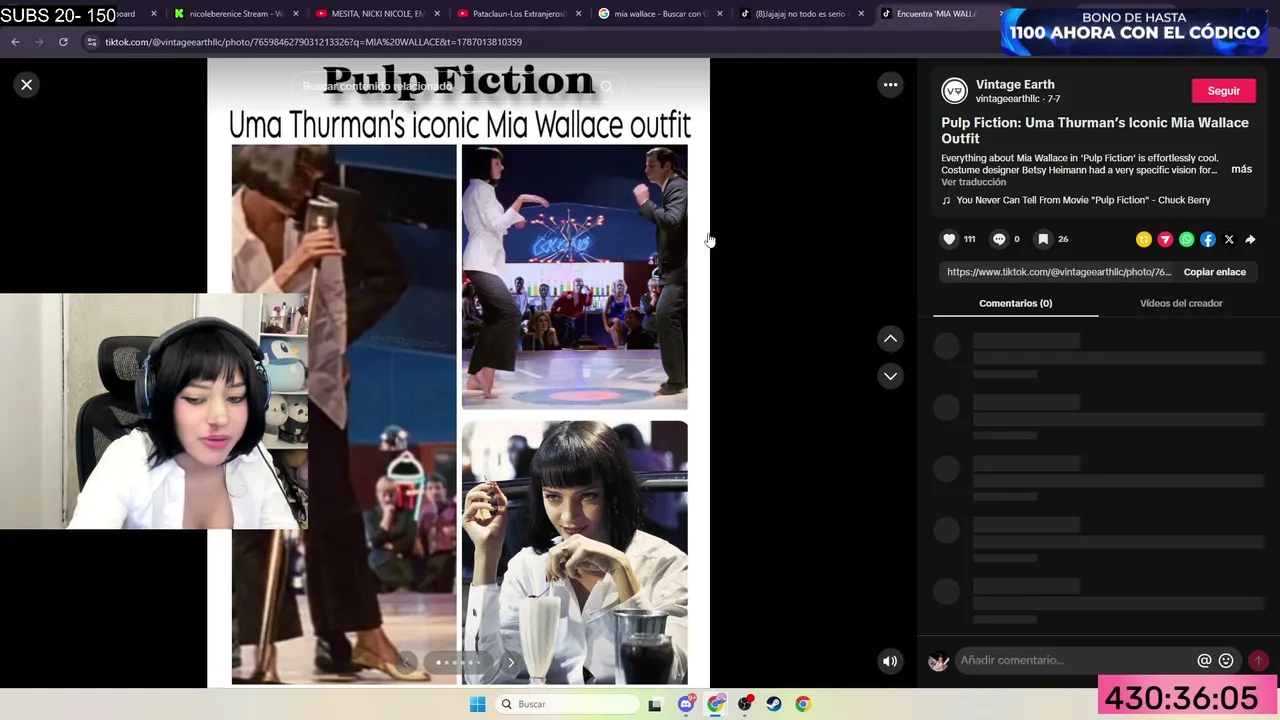
Task: Open the emoji picker in comment box
Action: (1226, 660)
